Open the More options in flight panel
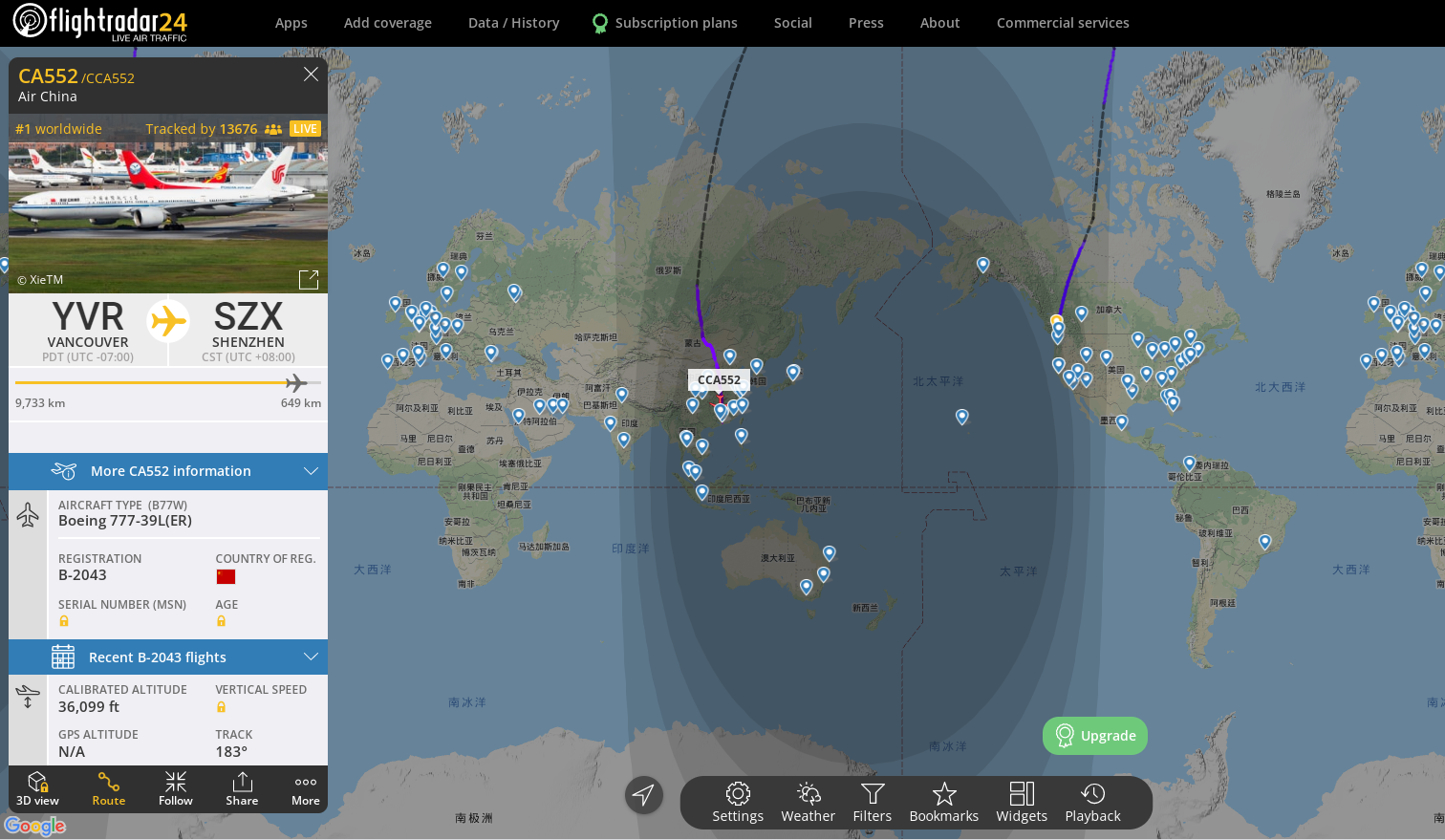The image size is (1445, 840). [x=306, y=789]
